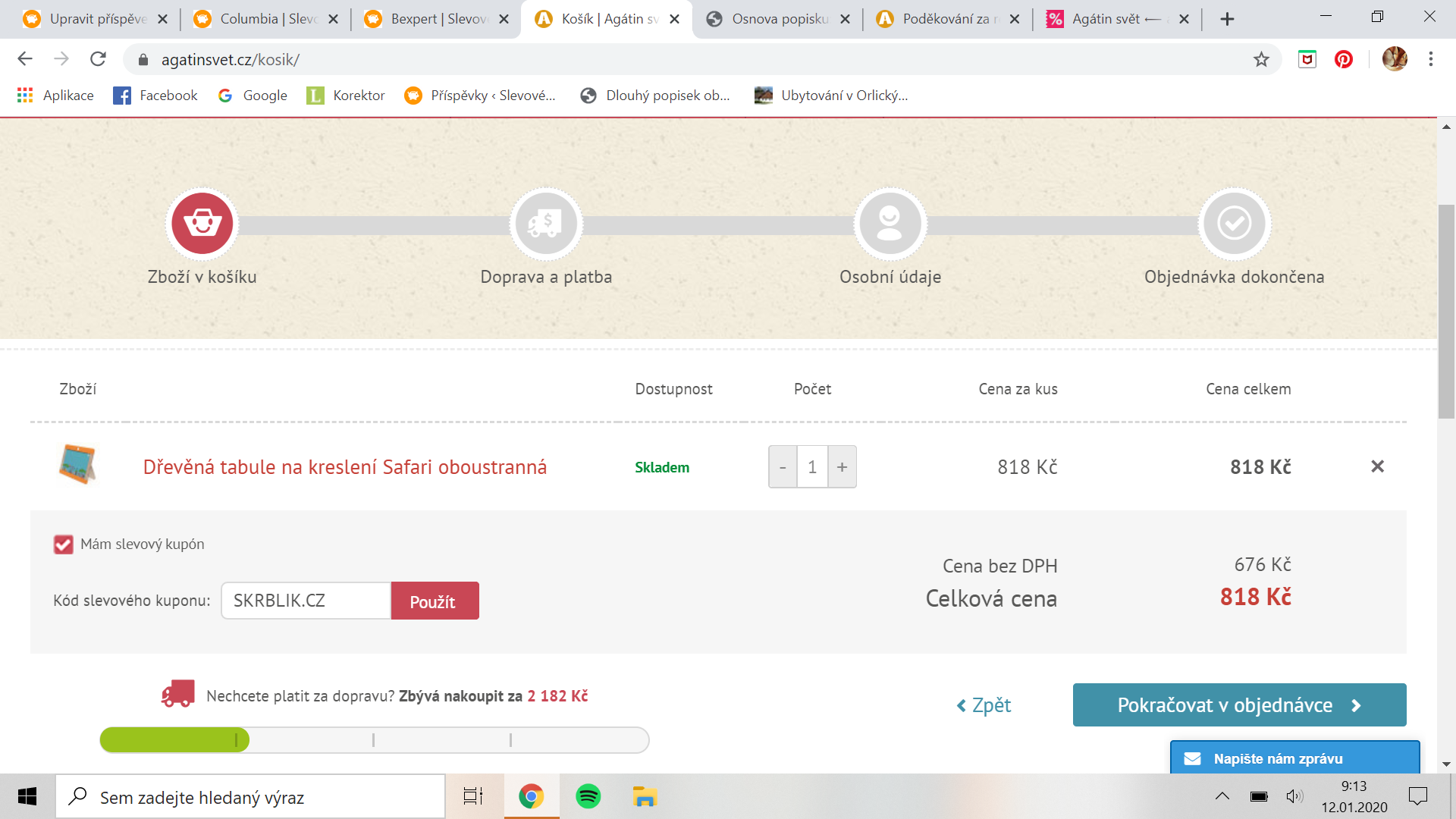This screenshot has height=819, width=1456.
Task: Apply coupon with the Použít button
Action: (x=435, y=601)
